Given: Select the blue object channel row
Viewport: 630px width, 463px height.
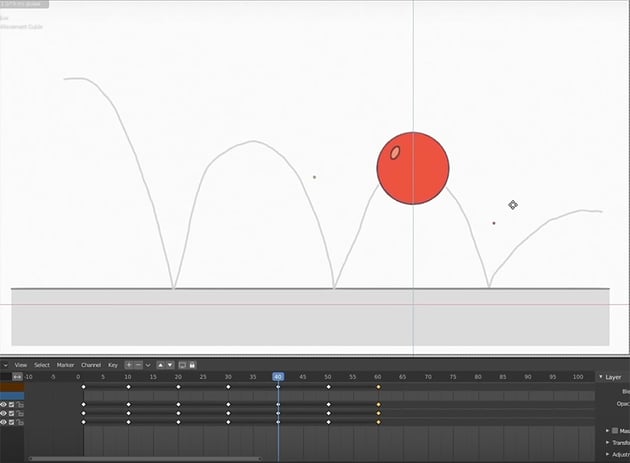Looking at the screenshot, I should tap(12, 396).
